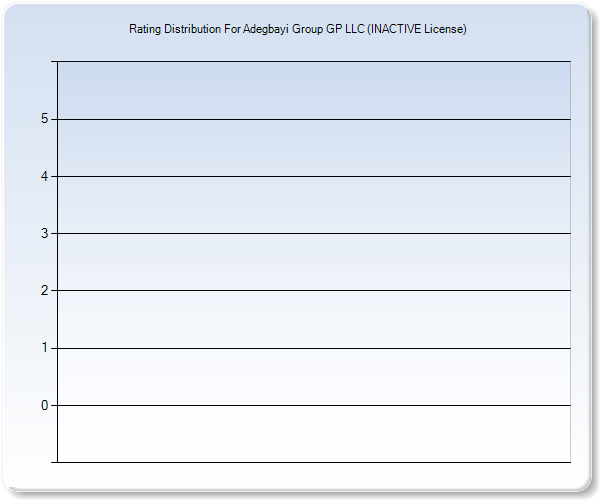Click the plot area below the 0 gridline
Screen dimensions: 600x500
(314, 434)
